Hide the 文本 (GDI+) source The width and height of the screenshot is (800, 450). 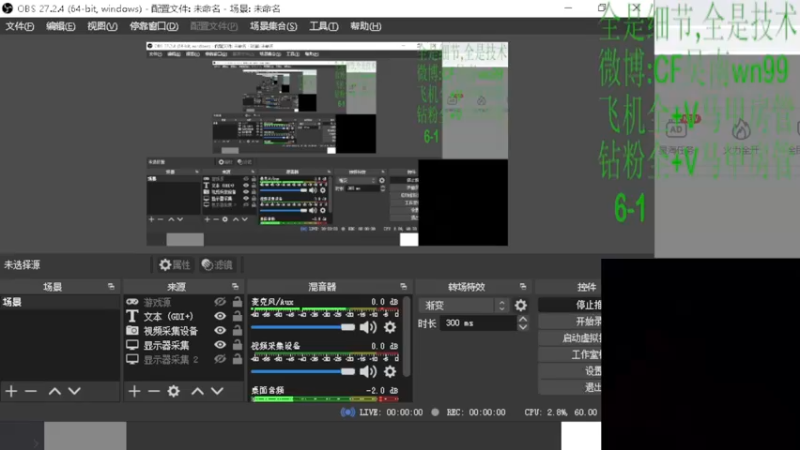(x=220, y=316)
